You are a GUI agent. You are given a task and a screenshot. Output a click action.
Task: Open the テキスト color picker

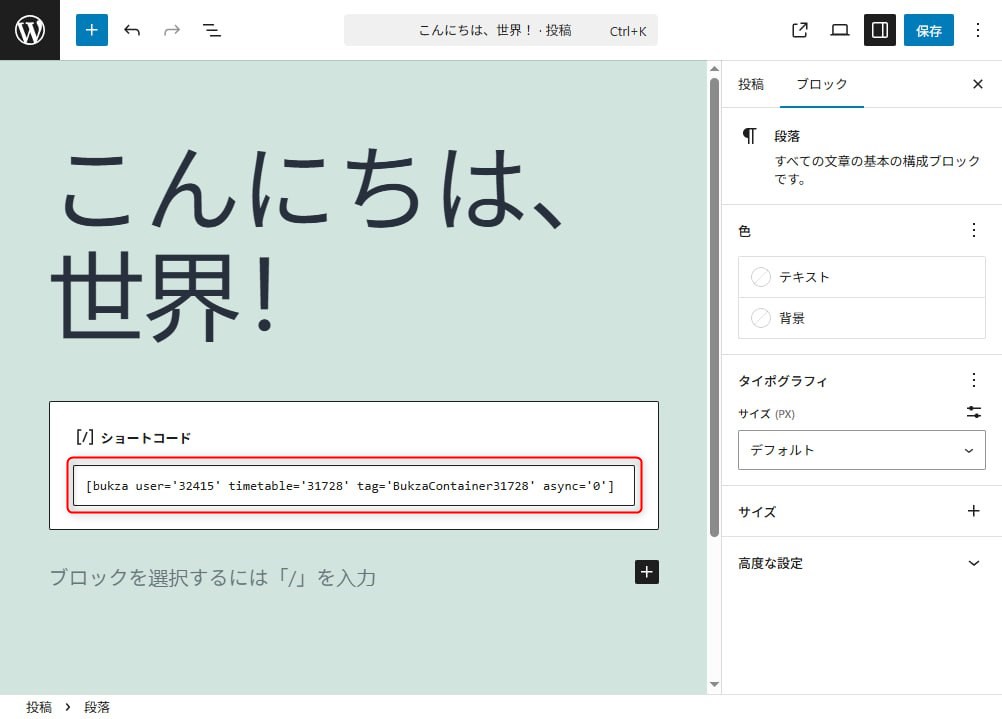pos(861,277)
